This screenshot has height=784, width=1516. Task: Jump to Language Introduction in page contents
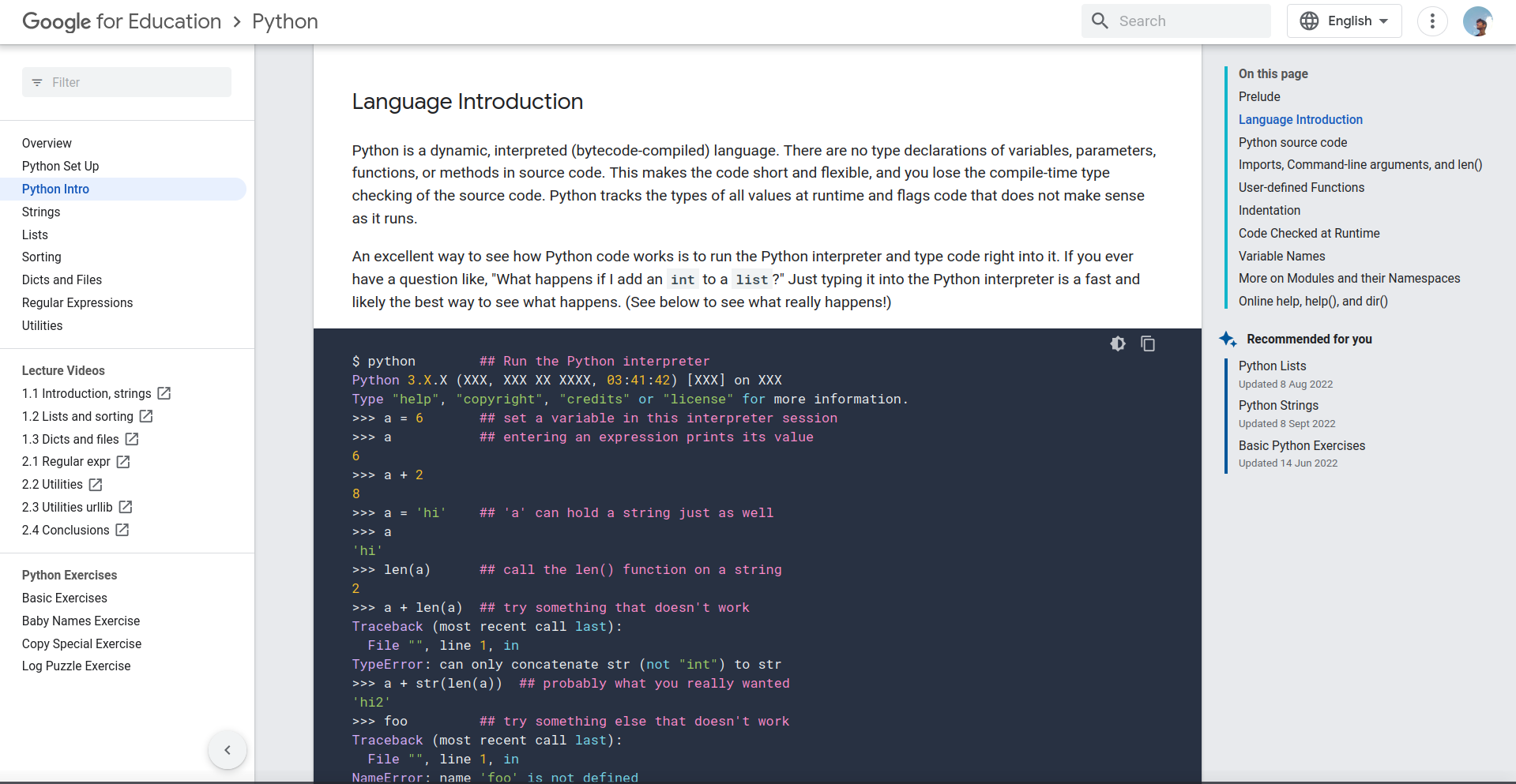[1300, 119]
